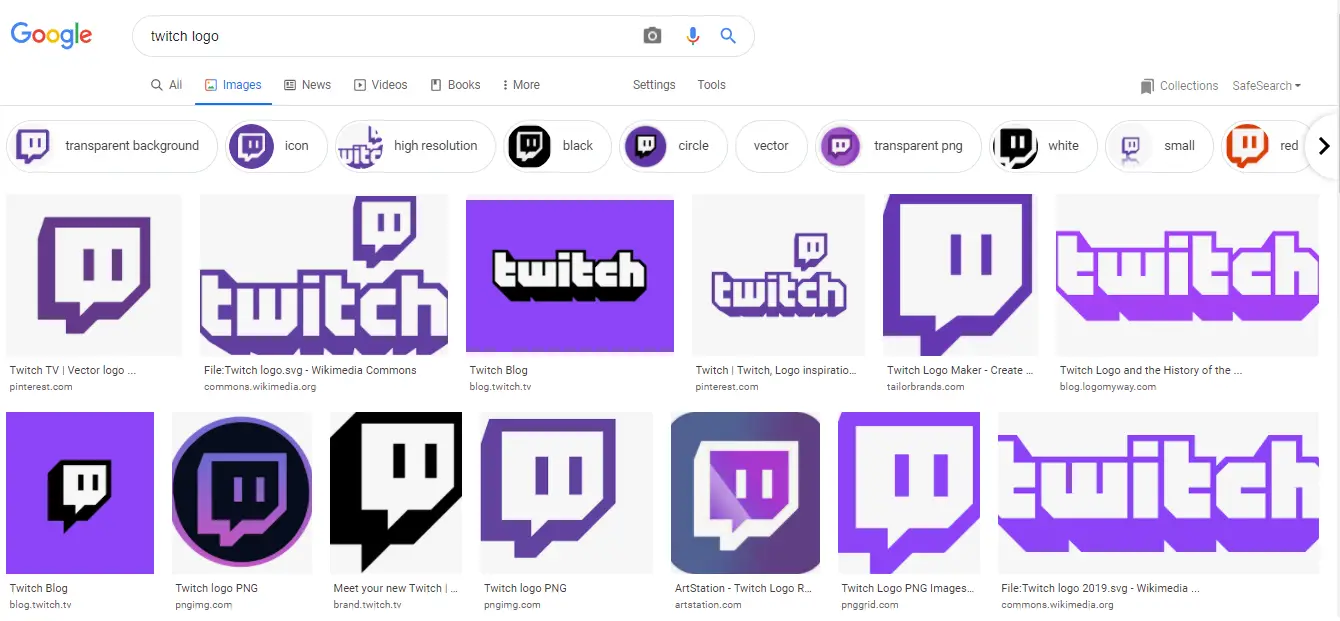Select the white suggestion chip
This screenshot has height=621, width=1340.
[1043, 146]
